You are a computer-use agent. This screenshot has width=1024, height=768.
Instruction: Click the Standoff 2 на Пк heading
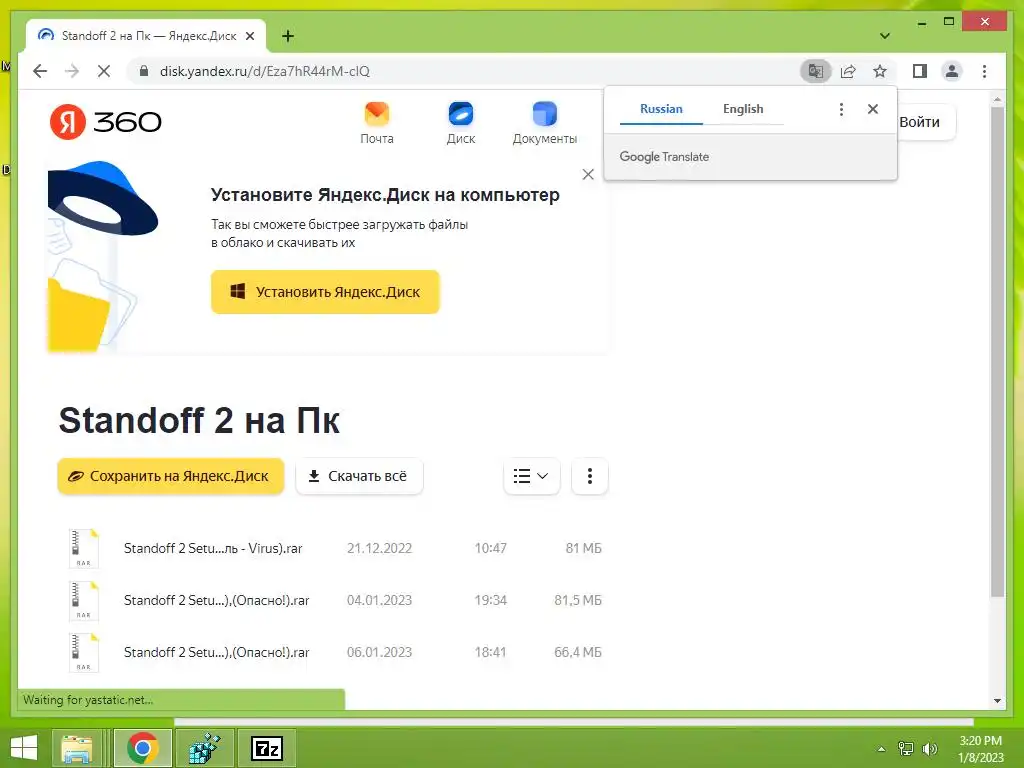(199, 420)
